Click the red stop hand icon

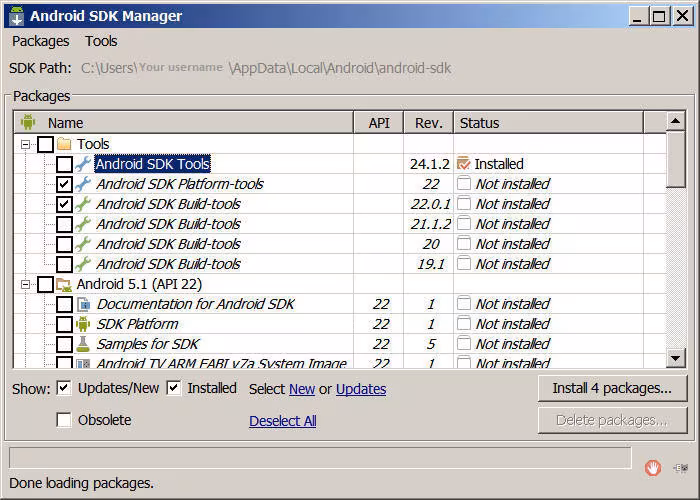(x=653, y=467)
